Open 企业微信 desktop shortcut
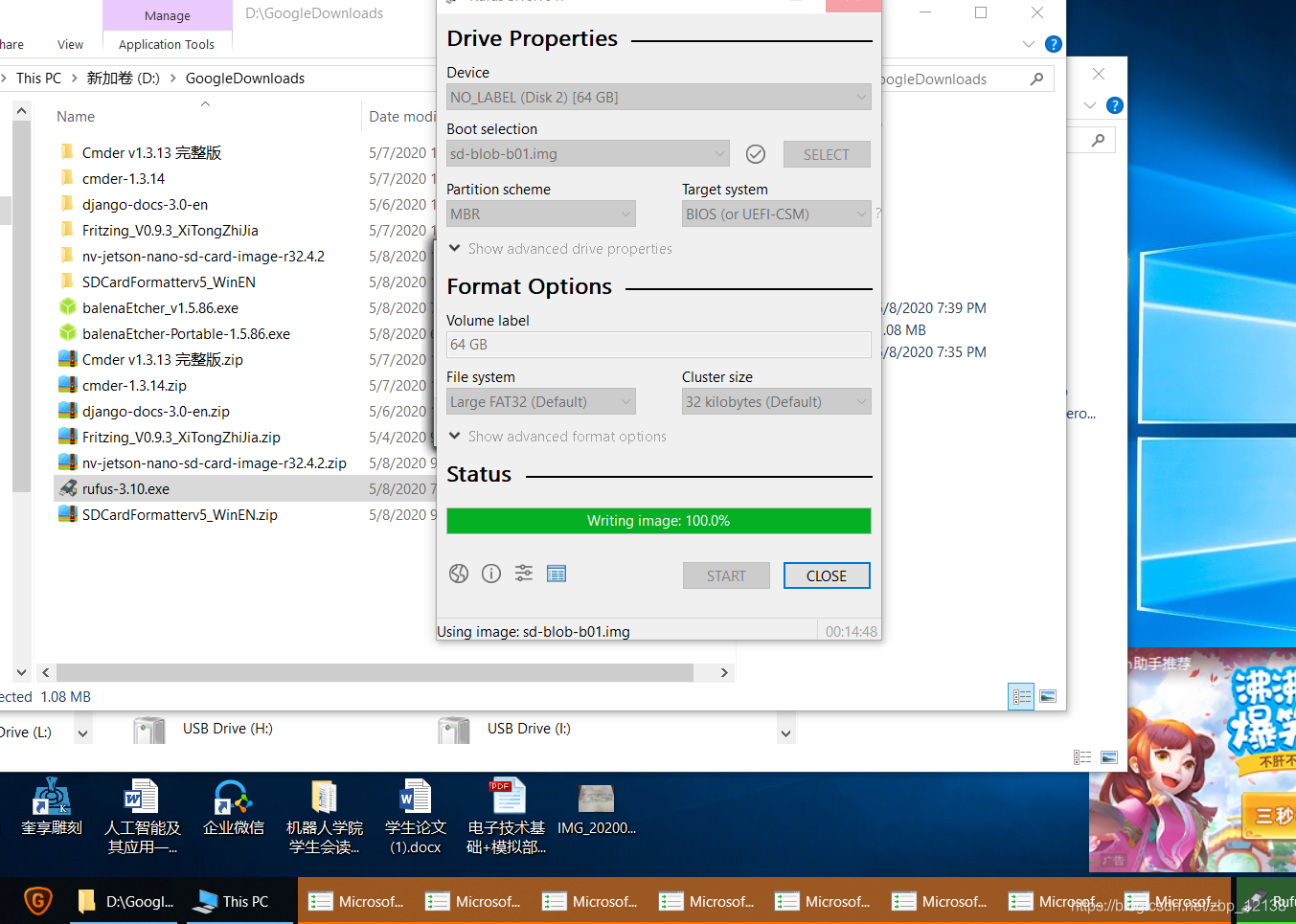The image size is (1296, 924). (233, 807)
